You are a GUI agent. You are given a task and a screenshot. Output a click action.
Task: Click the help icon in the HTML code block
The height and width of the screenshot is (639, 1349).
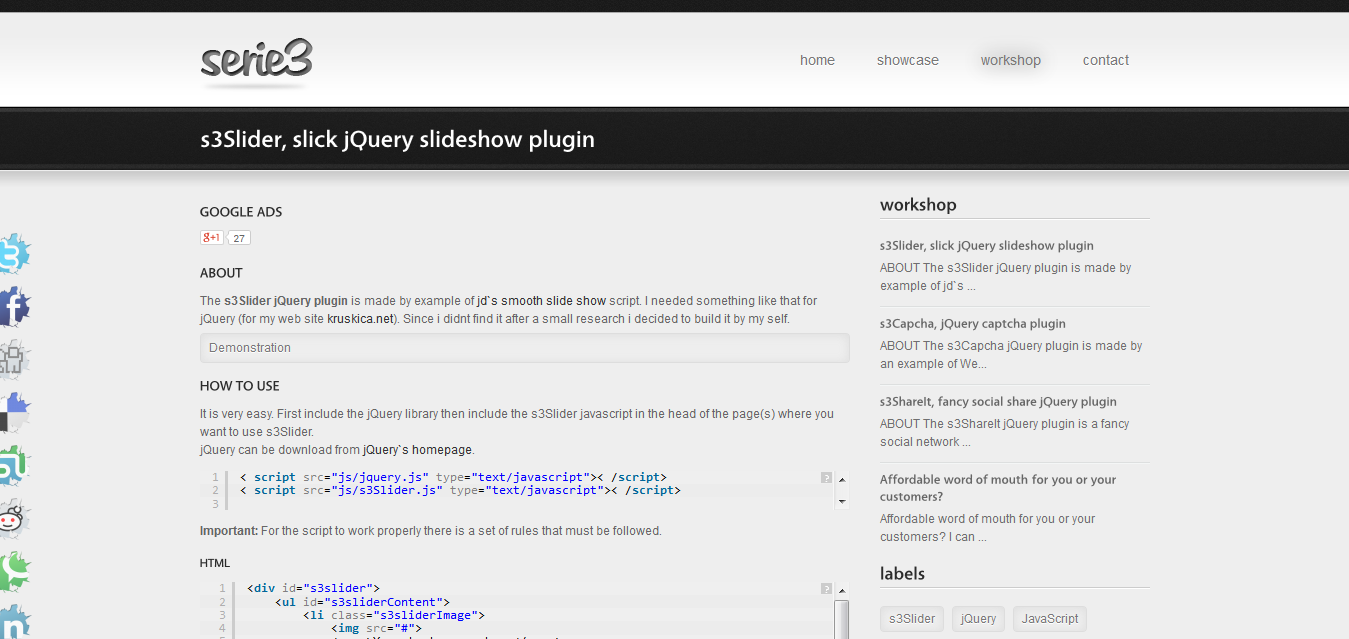(x=826, y=588)
